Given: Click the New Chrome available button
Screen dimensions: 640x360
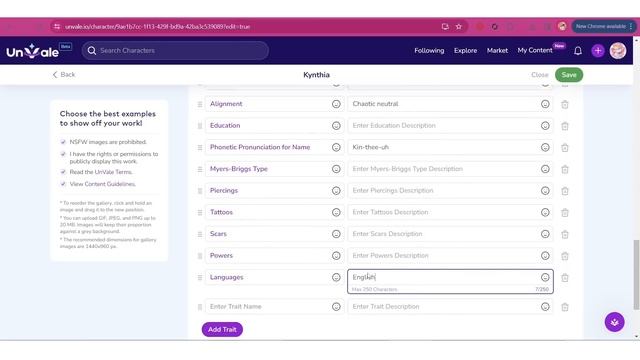Looking at the screenshot, I should coord(603,27).
